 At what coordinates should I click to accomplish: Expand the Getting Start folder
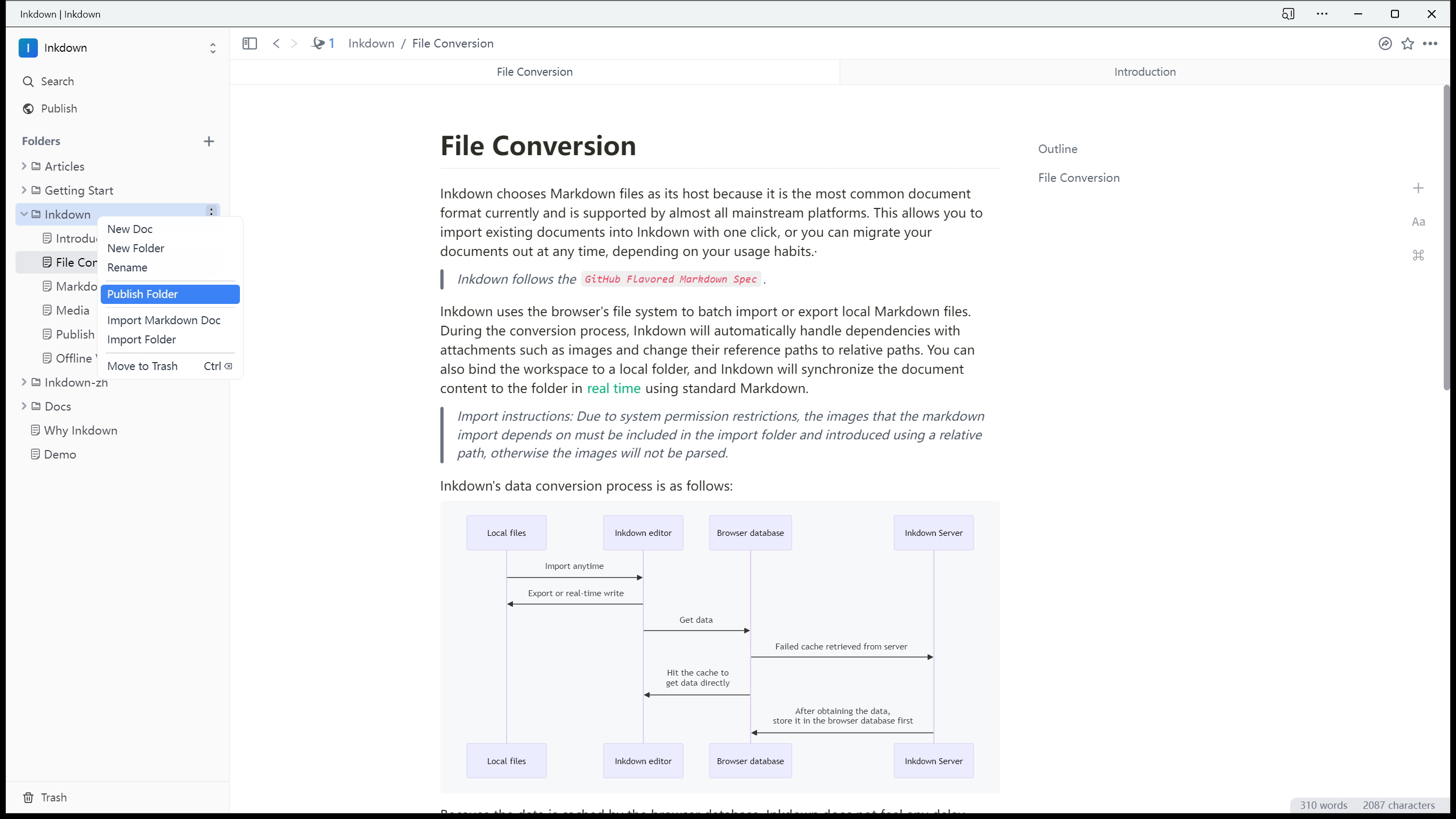24,190
